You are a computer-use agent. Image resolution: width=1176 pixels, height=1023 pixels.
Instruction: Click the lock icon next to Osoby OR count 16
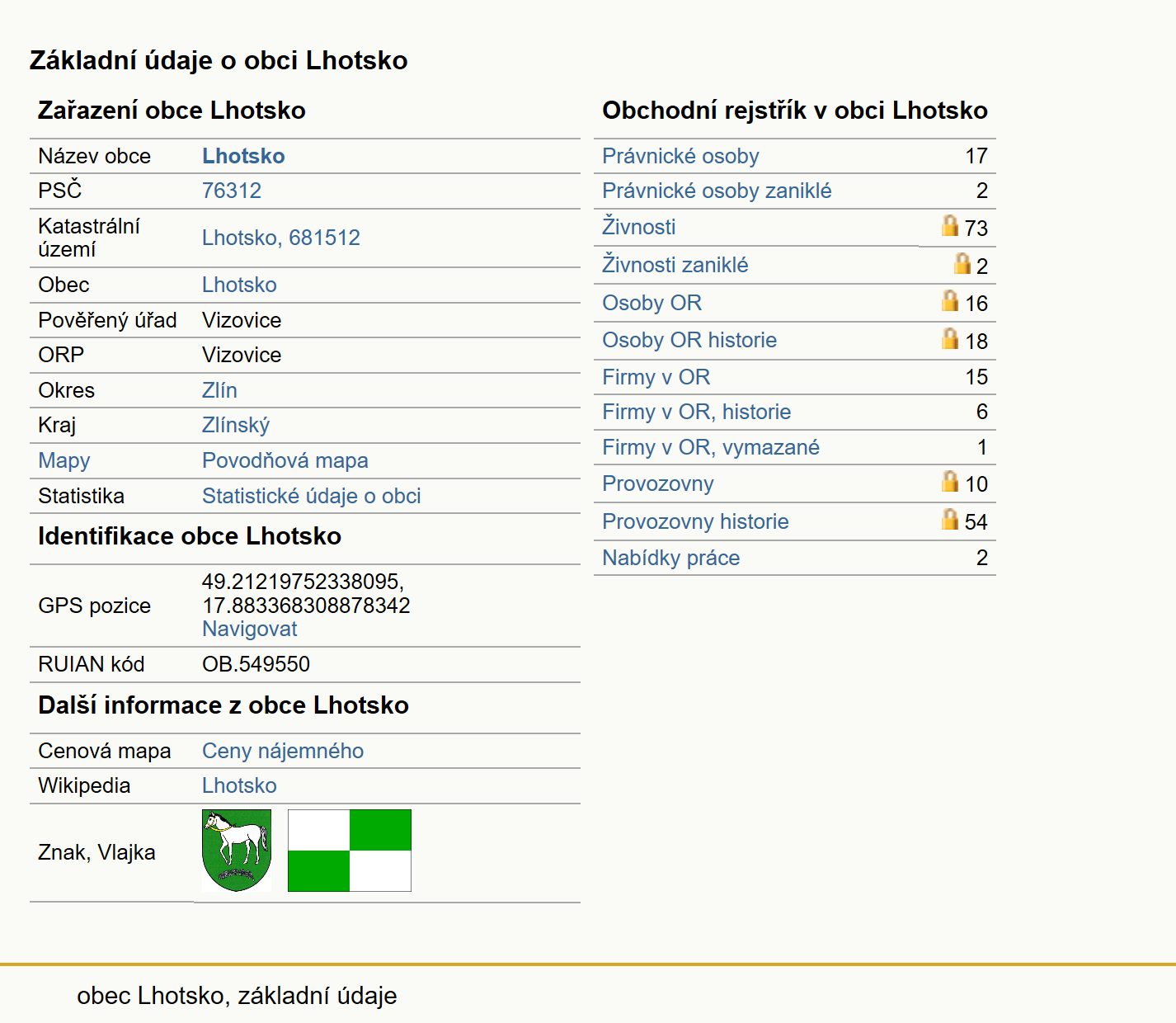pyautogui.click(x=950, y=300)
